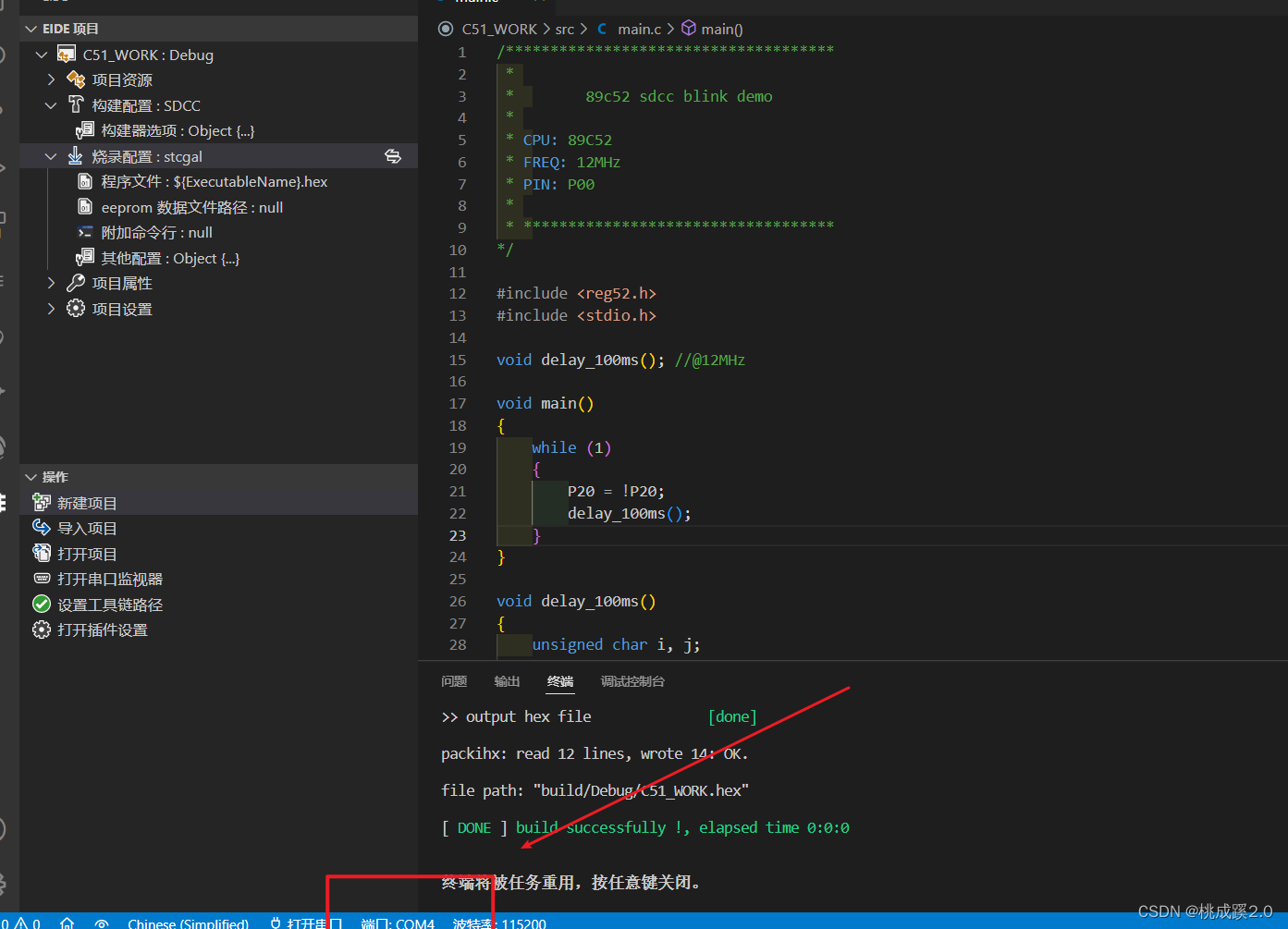Screen dimensions: 1288x929
Task: Click the 项目属性 wrench icon
Action: point(76,283)
